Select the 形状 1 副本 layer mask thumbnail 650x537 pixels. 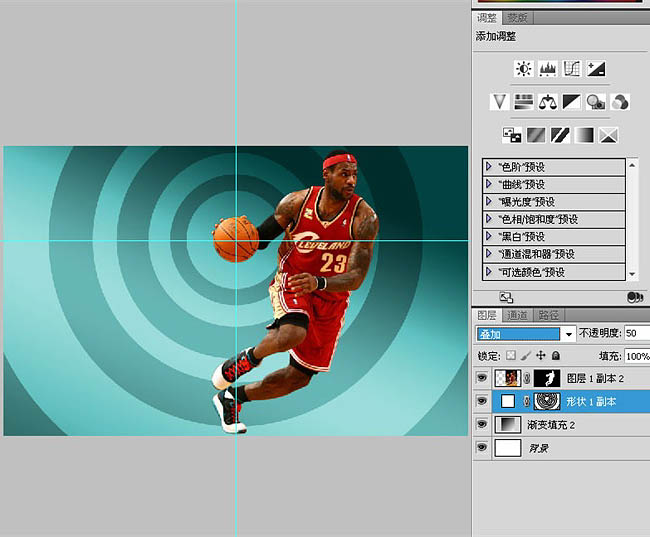[x=547, y=401]
